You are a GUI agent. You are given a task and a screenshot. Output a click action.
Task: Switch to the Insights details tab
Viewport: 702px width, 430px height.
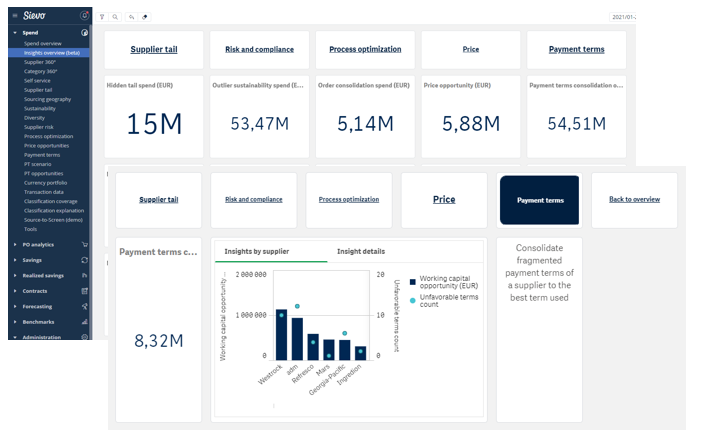point(360,251)
